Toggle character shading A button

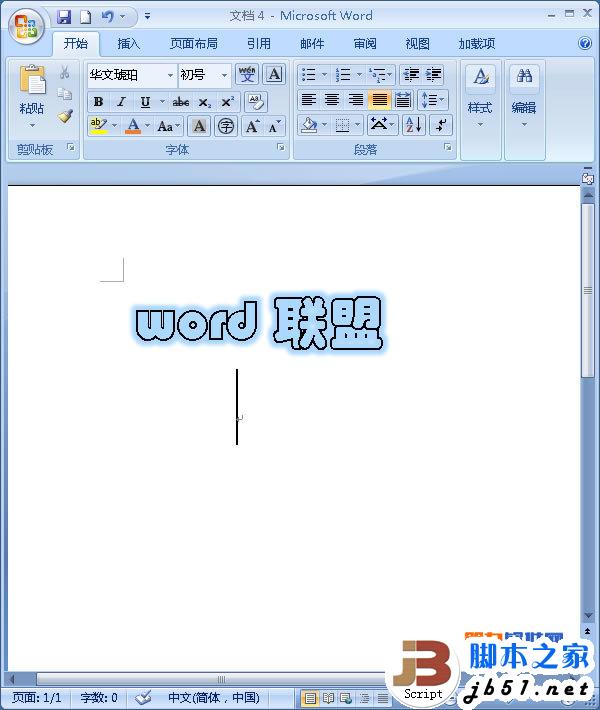(x=199, y=126)
